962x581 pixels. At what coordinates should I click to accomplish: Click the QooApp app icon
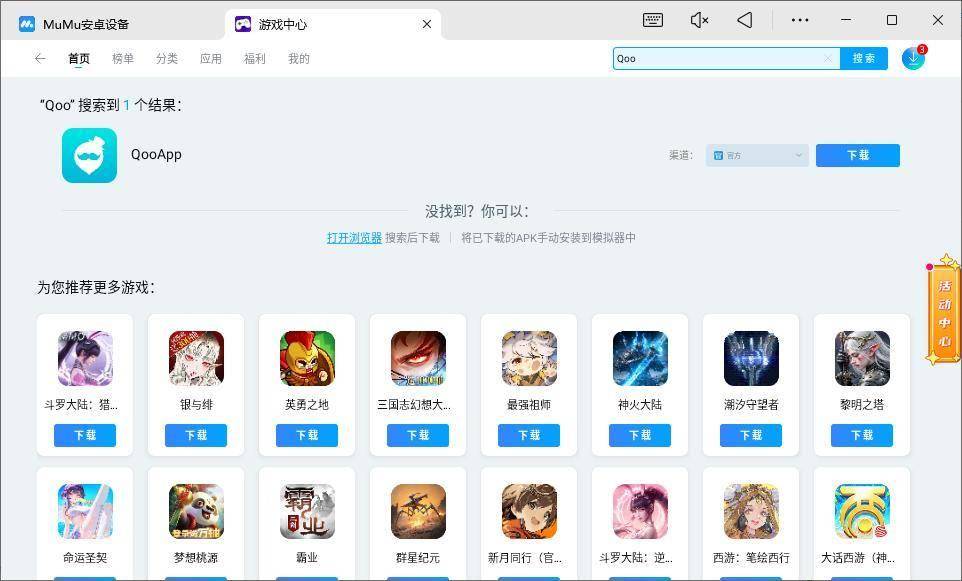coord(89,155)
